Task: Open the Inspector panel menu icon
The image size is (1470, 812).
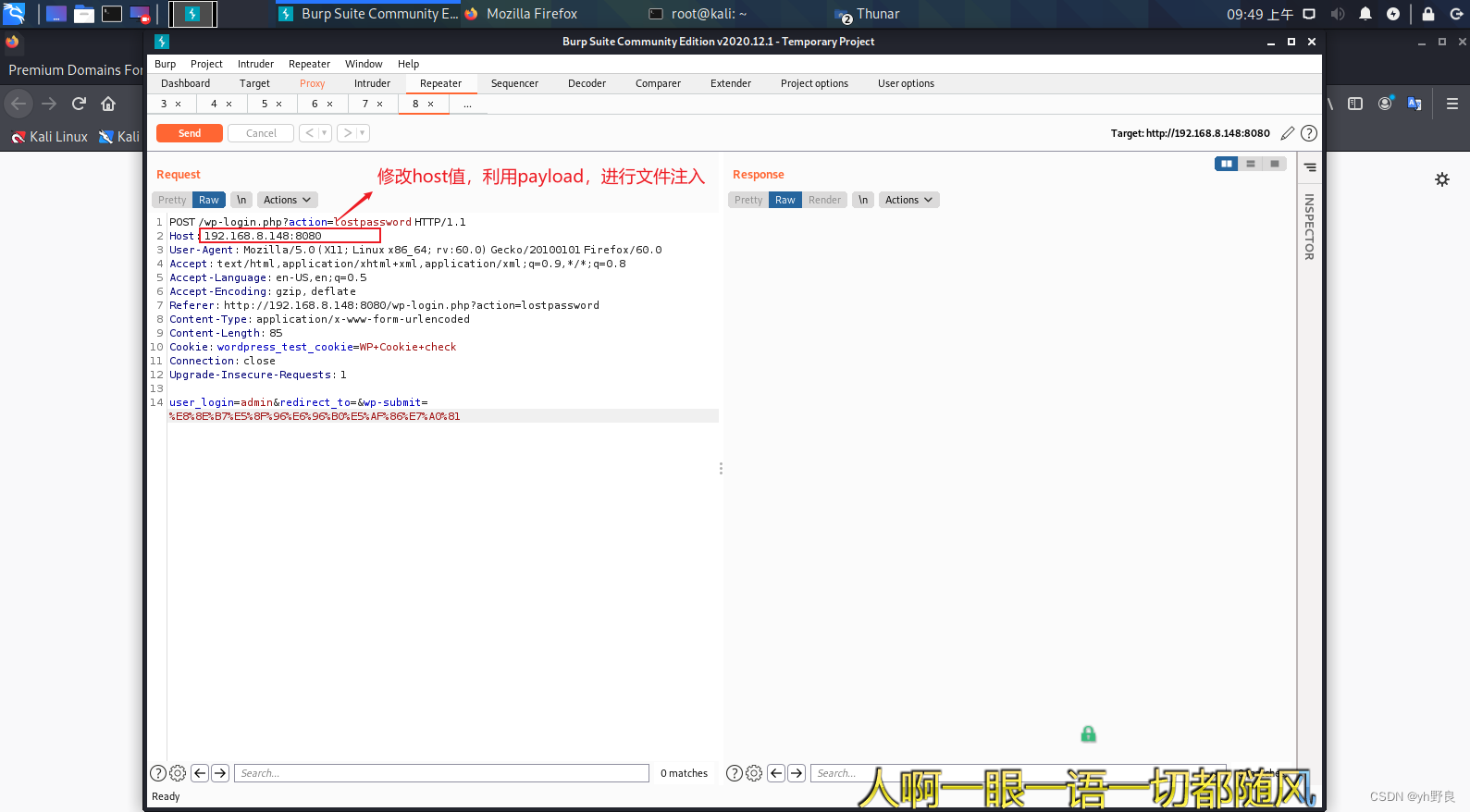Action: coord(1310,167)
